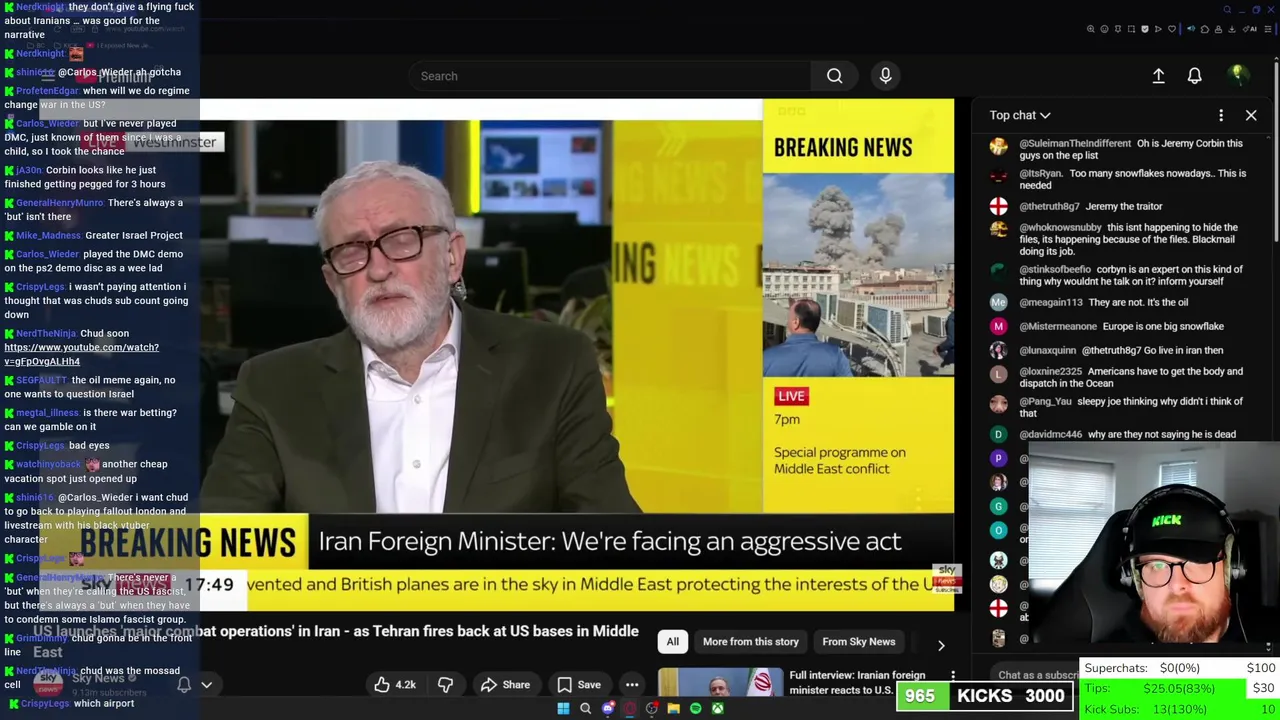Image resolution: width=1280 pixels, height=720 pixels.
Task: Click the browser pin toolbar icon
Action: click(x=1118, y=29)
